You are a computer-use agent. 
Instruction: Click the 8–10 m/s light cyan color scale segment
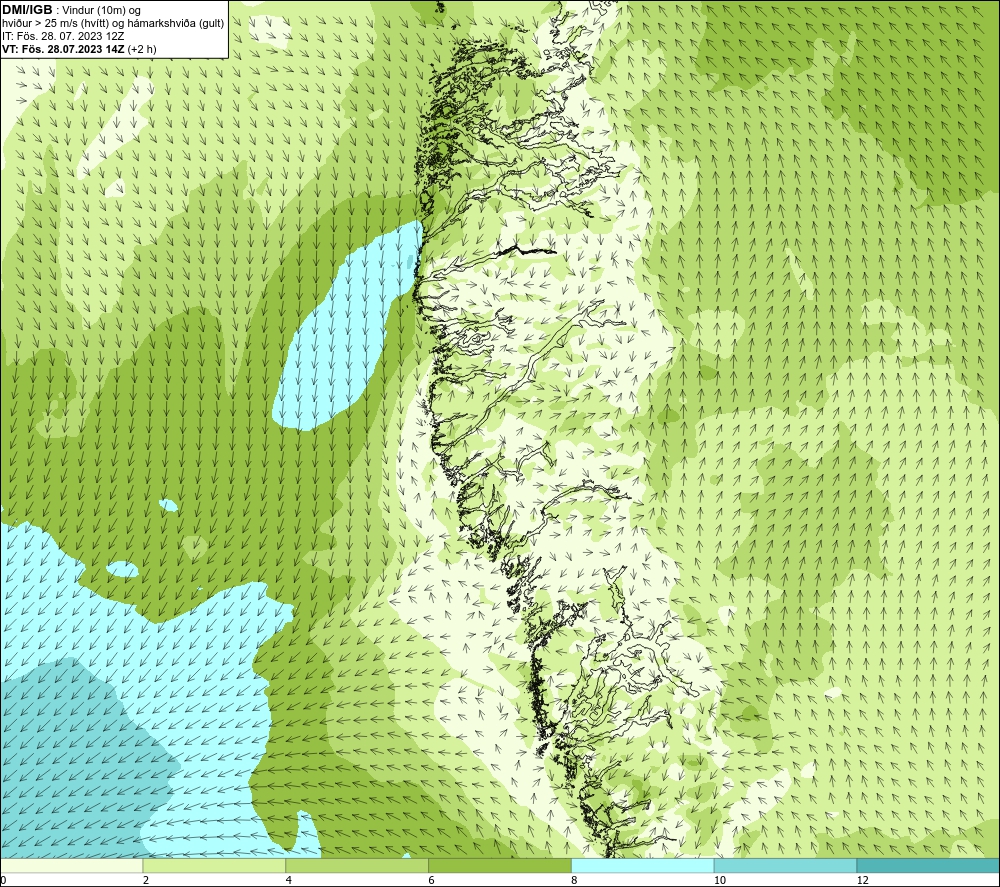point(643,865)
